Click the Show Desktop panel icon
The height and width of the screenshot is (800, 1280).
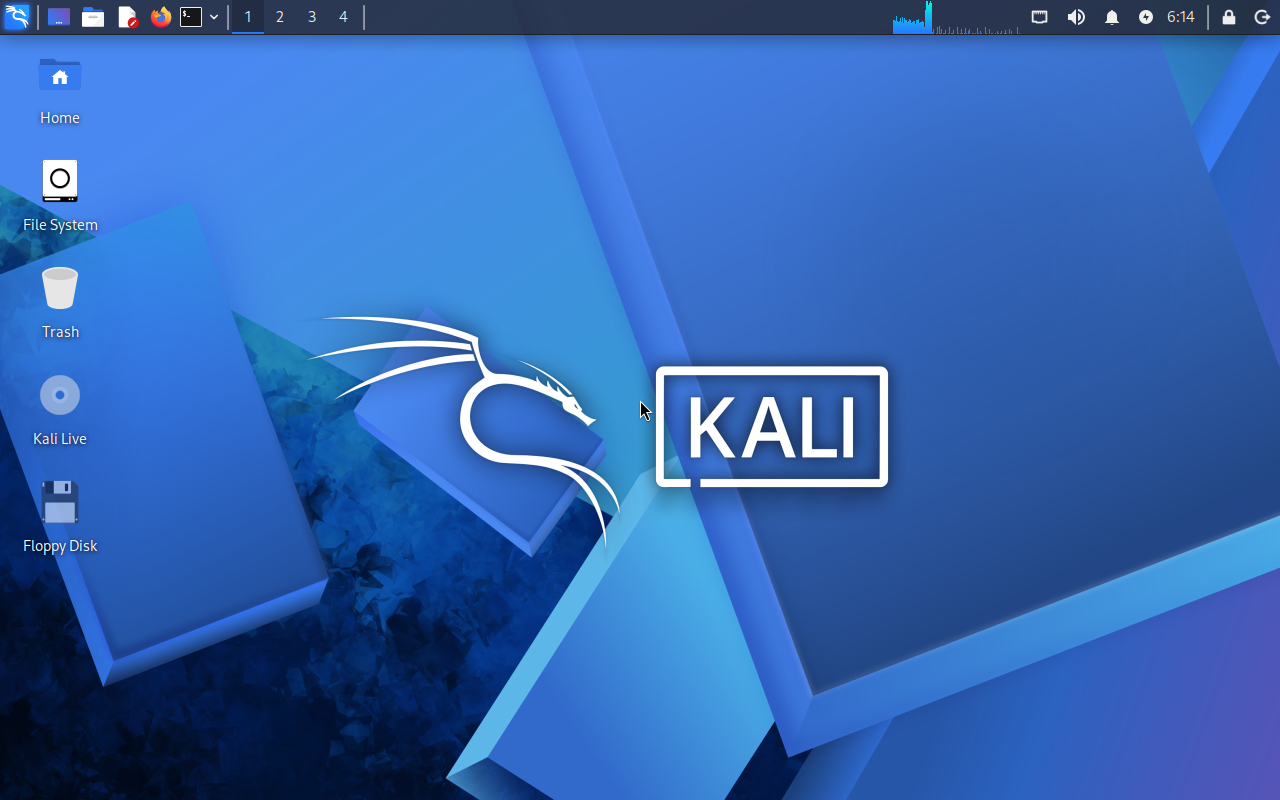59,17
